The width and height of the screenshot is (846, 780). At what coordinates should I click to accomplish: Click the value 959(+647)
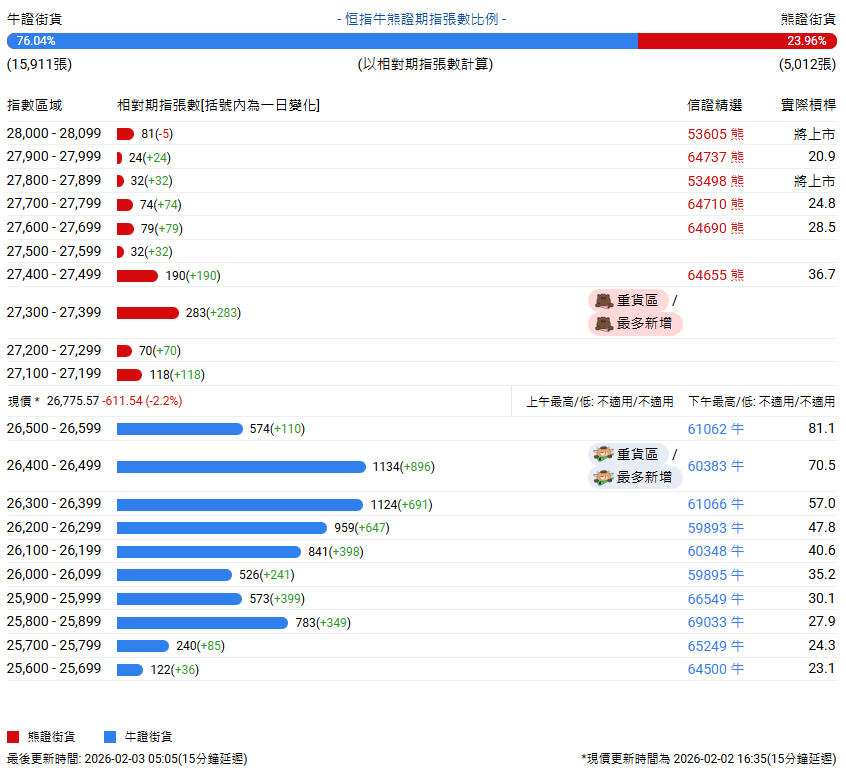[362, 528]
